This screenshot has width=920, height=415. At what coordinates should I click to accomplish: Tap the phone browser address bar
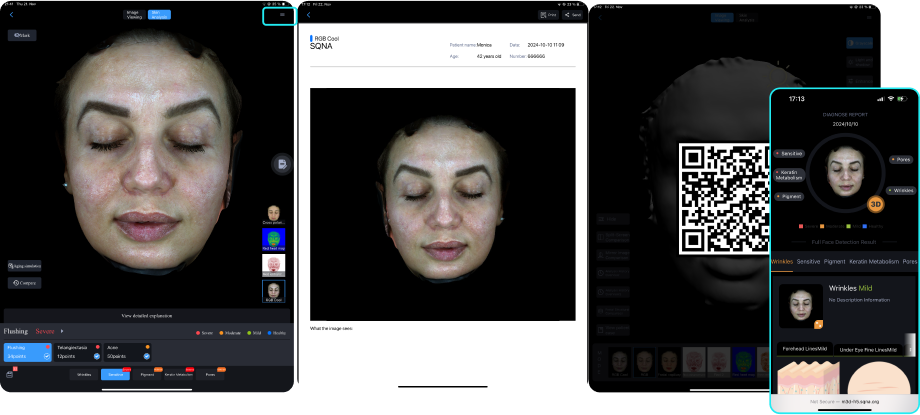coord(844,402)
